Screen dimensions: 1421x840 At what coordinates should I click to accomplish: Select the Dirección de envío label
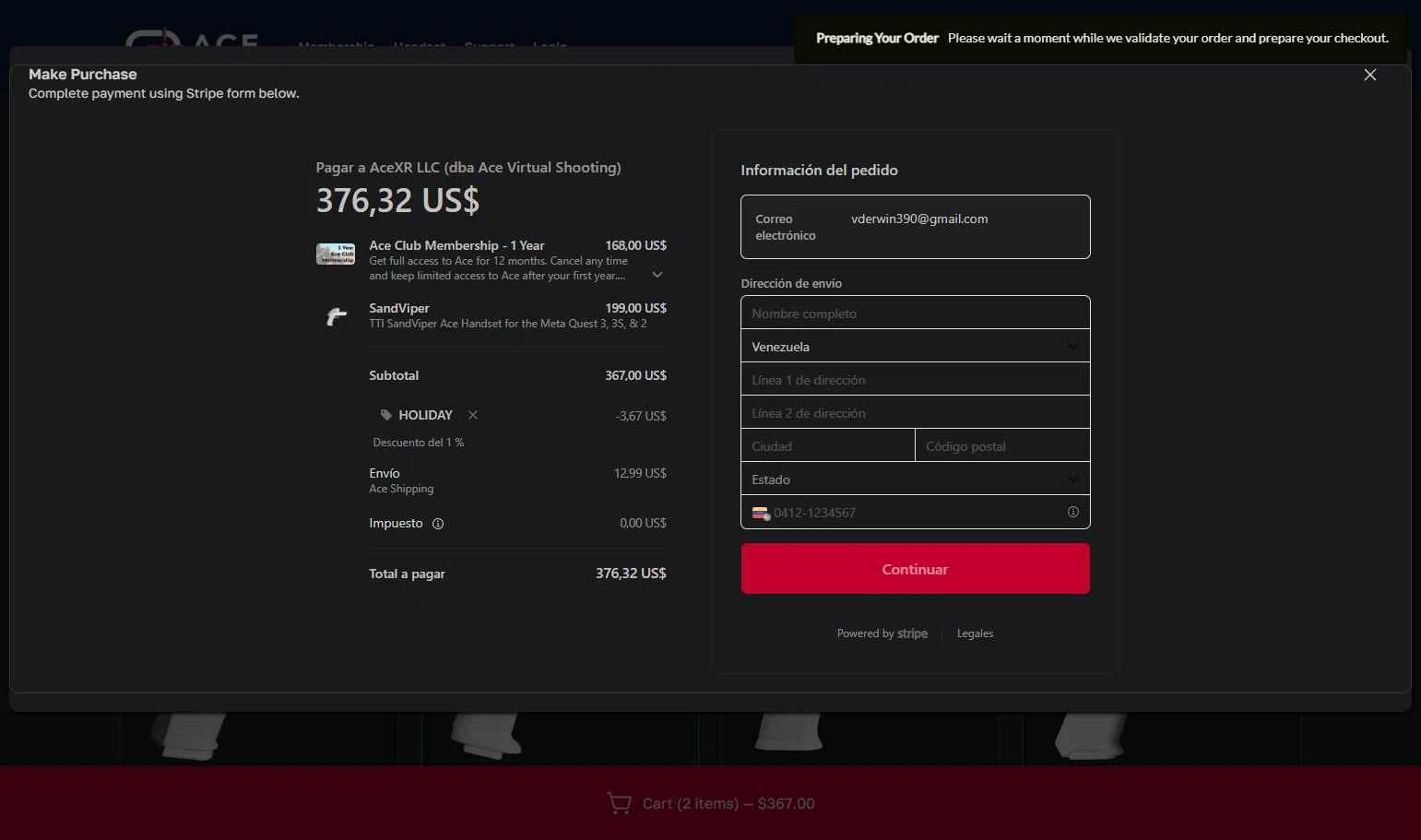tap(791, 283)
